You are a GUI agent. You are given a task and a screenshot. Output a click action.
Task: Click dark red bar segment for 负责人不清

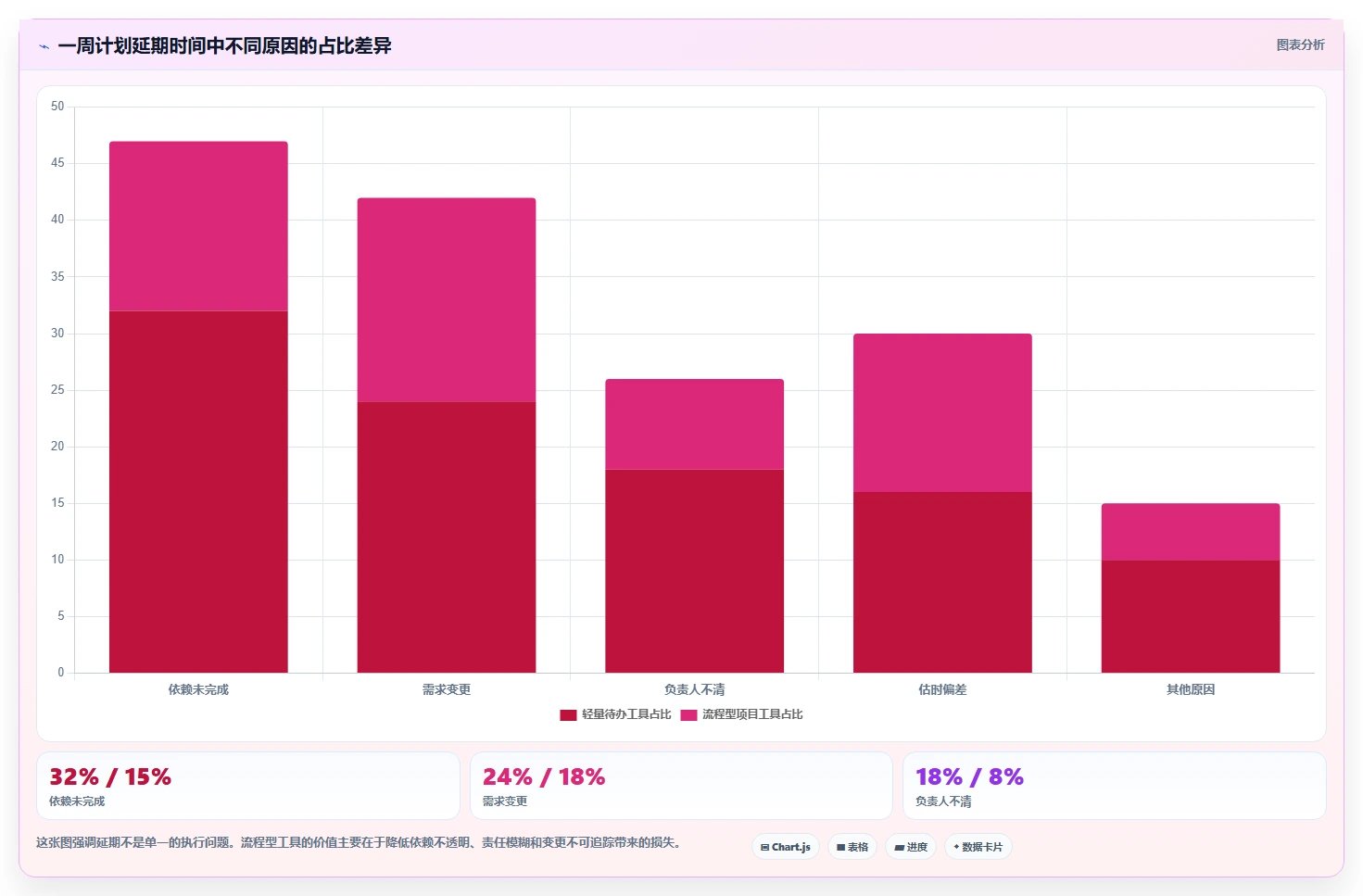coord(695,571)
